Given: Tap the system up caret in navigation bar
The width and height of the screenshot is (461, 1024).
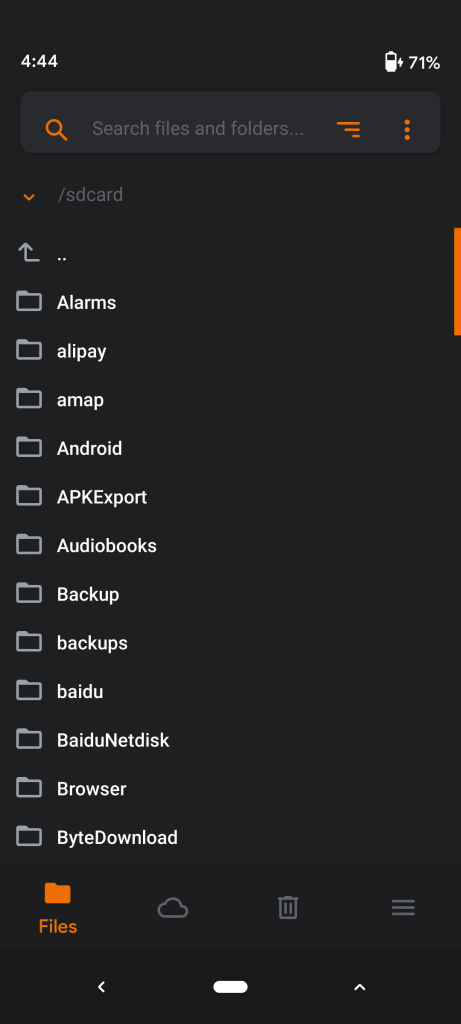Looking at the screenshot, I should pos(360,987).
